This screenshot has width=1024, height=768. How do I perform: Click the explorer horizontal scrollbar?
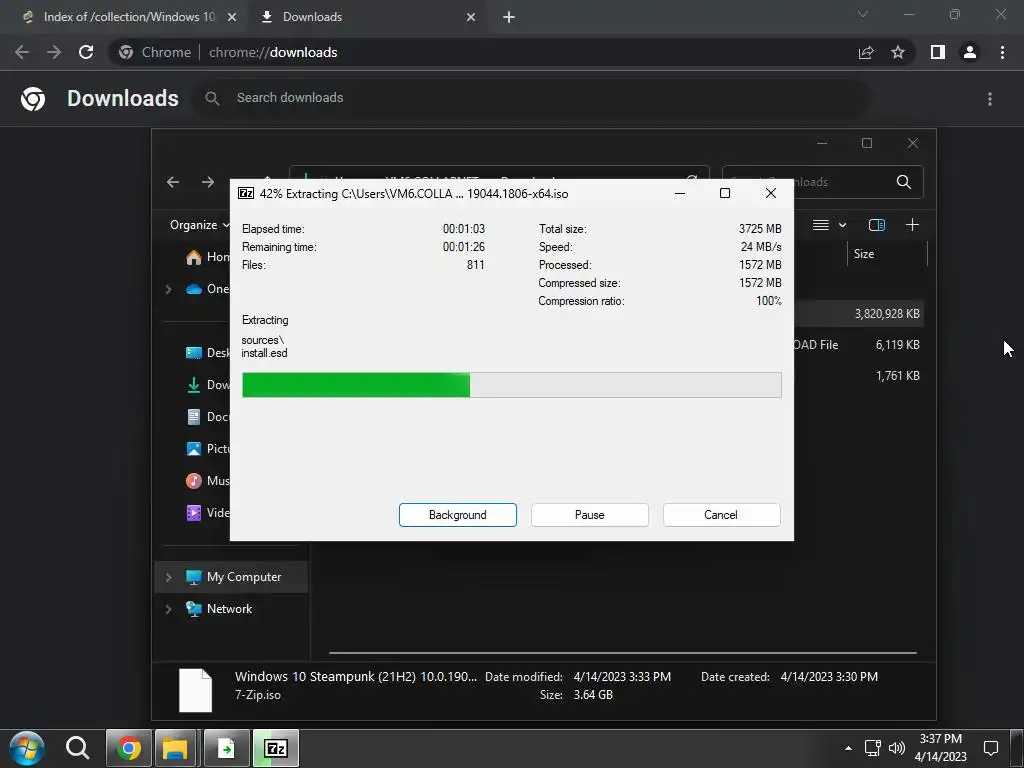(623, 652)
